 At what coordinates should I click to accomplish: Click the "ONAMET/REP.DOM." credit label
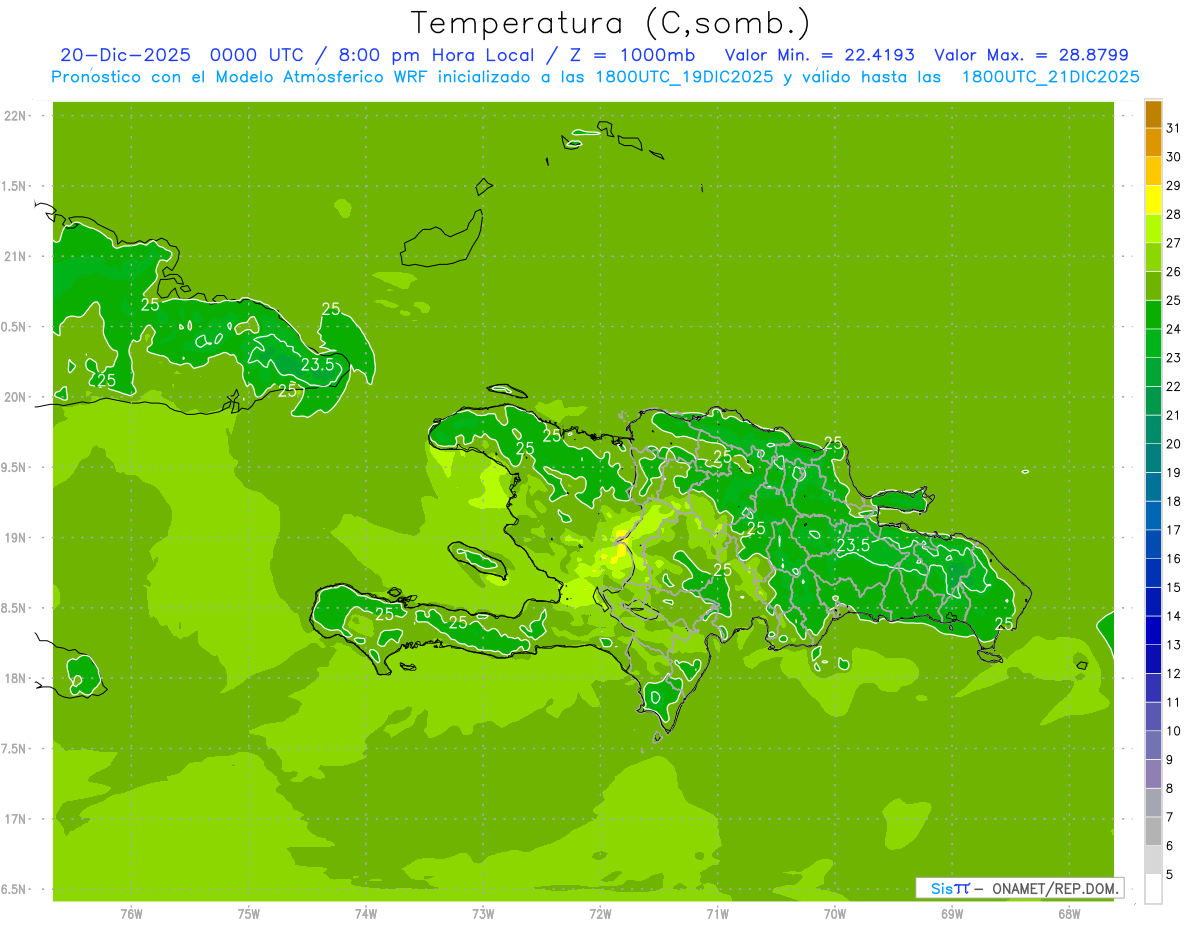tap(1055, 888)
